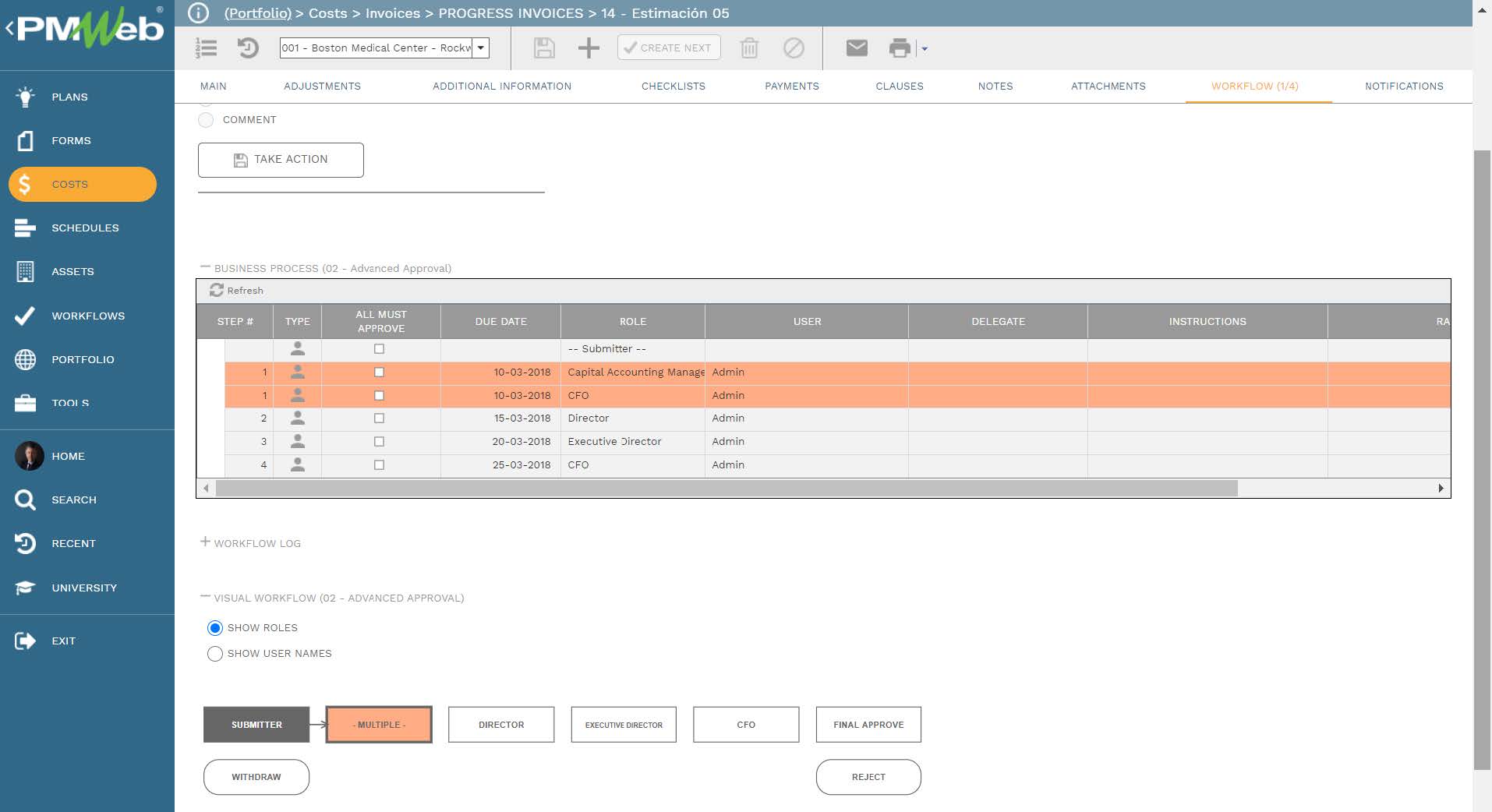Click Role column header
Viewport: 1492px width, 812px height.
point(633,321)
